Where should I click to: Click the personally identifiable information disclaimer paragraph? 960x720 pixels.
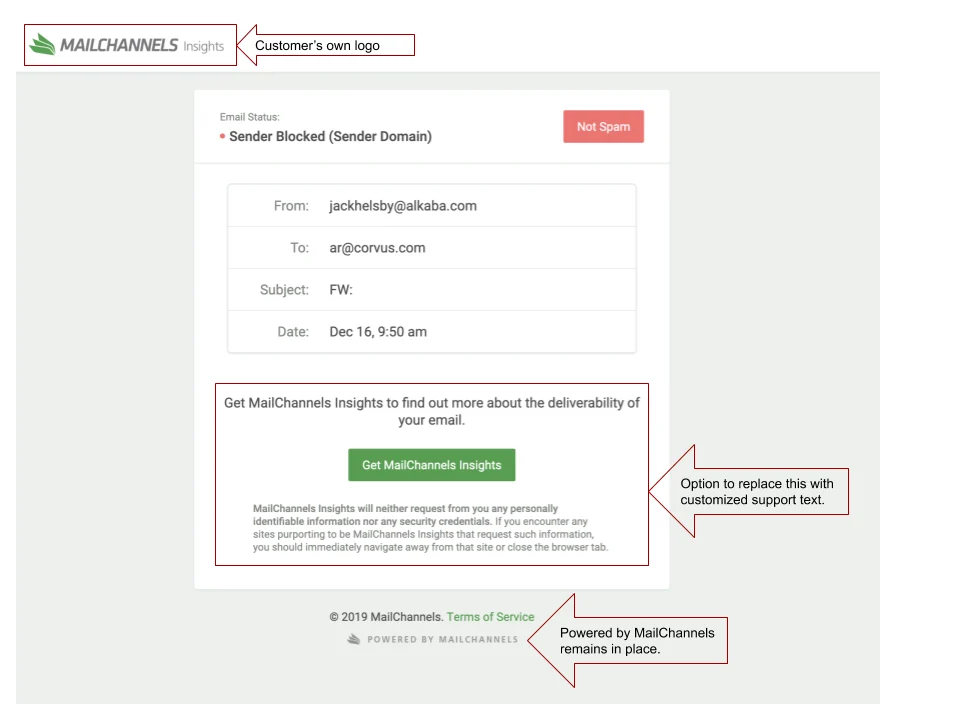click(430, 528)
